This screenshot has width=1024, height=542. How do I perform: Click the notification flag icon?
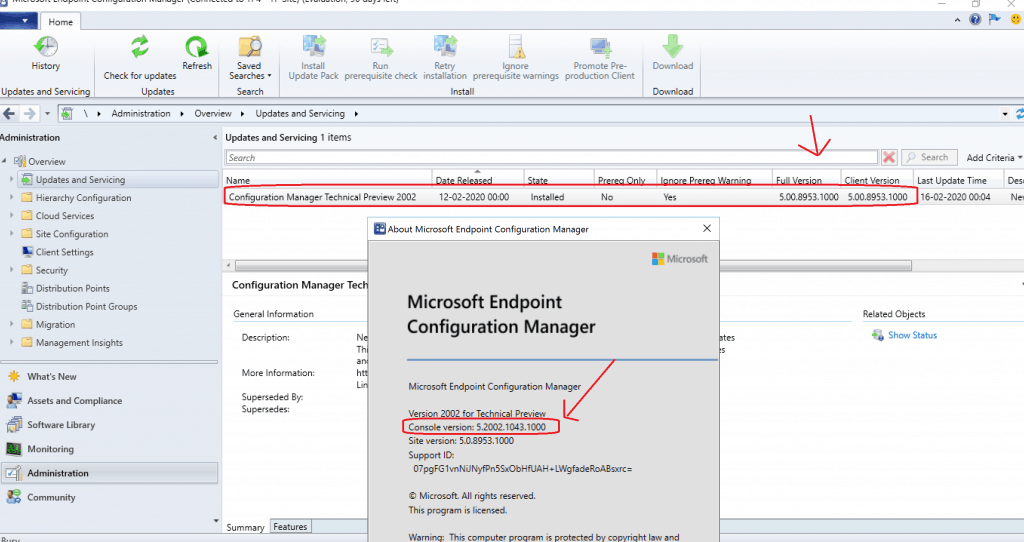(x=995, y=20)
